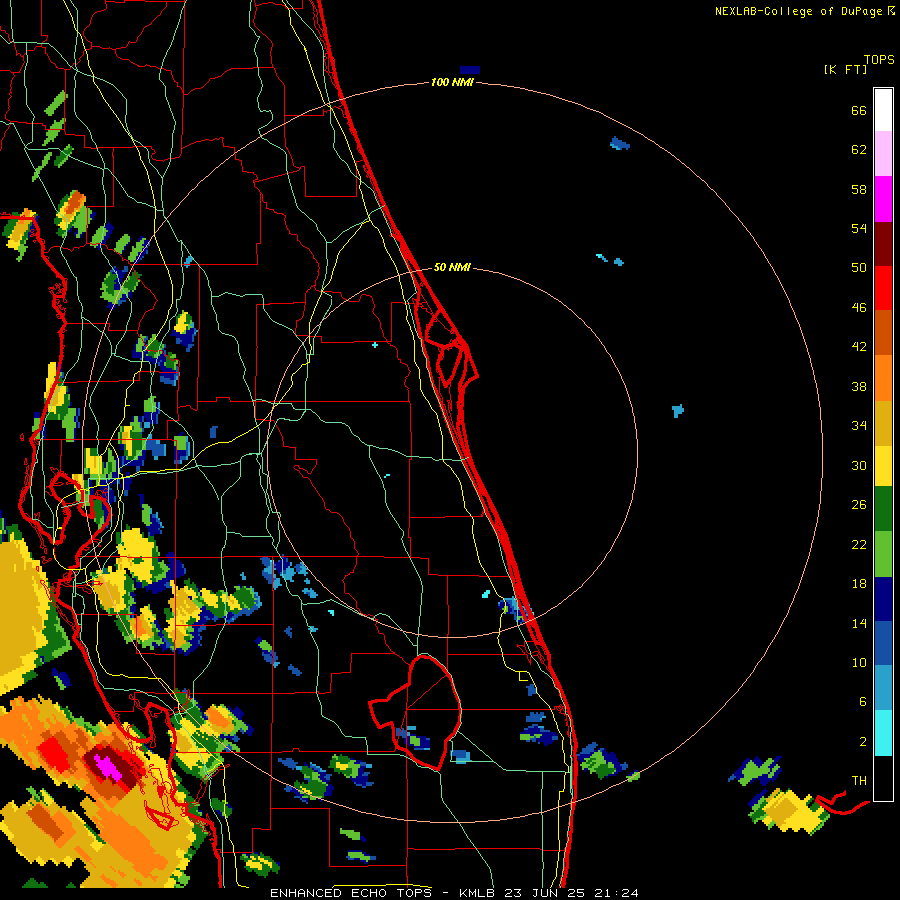This screenshot has height=900, width=900.
Task: Select the dark green legend swatch
Action: (883, 509)
